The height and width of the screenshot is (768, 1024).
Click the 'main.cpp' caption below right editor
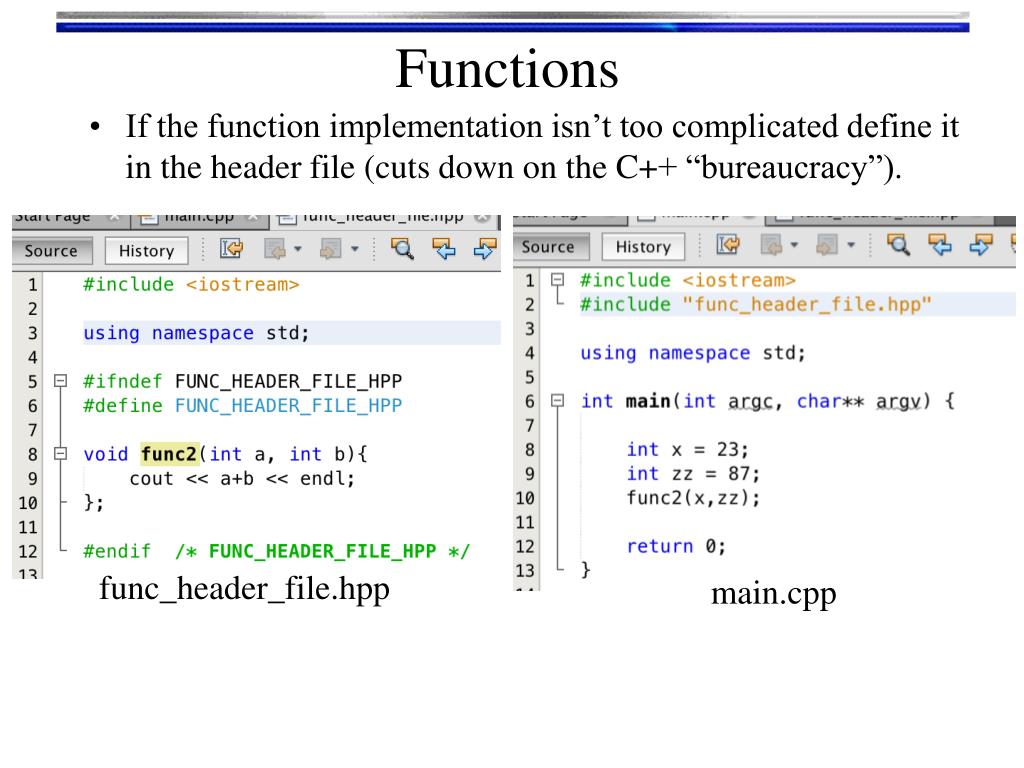pos(773,595)
